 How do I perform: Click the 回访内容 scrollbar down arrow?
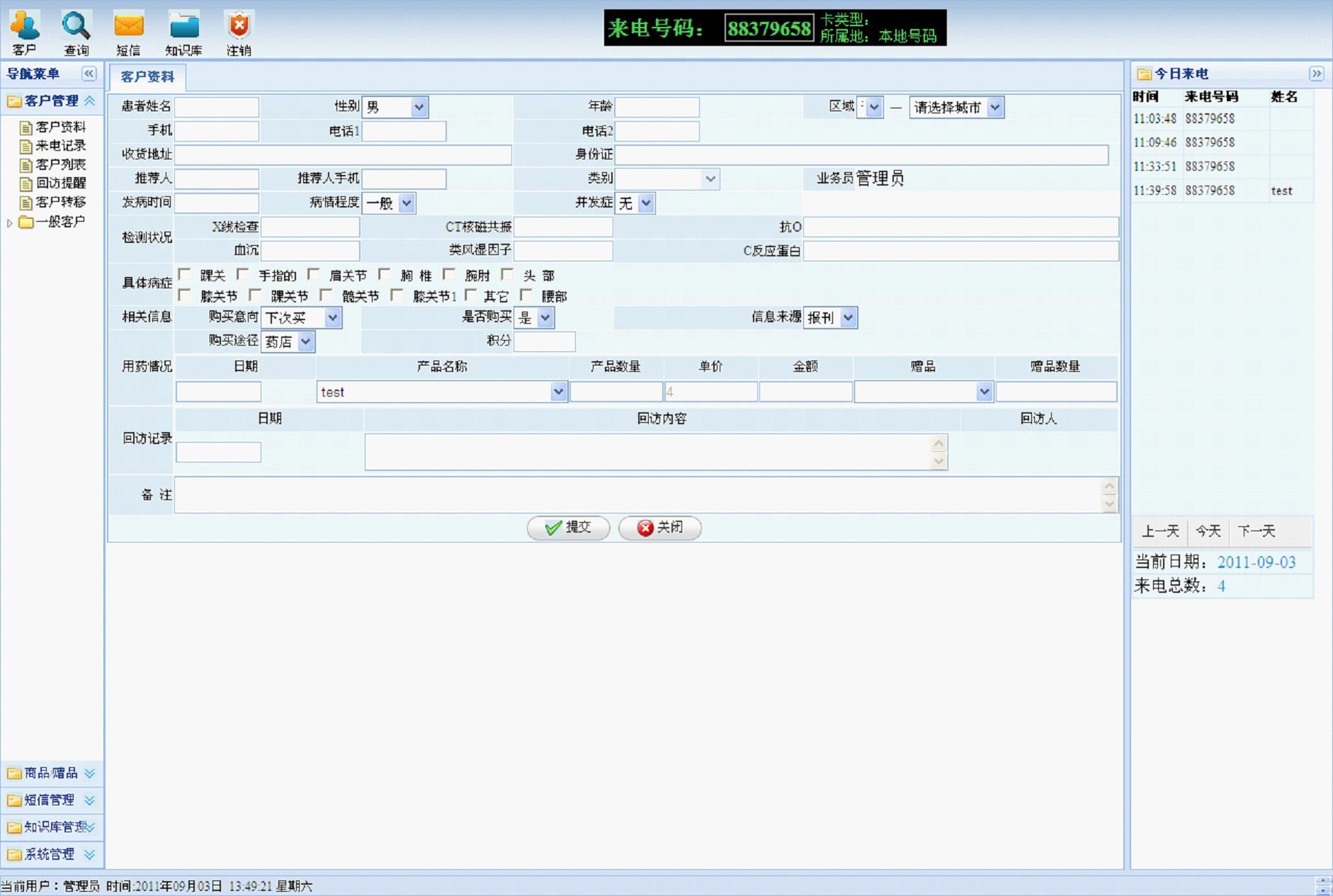(939, 461)
